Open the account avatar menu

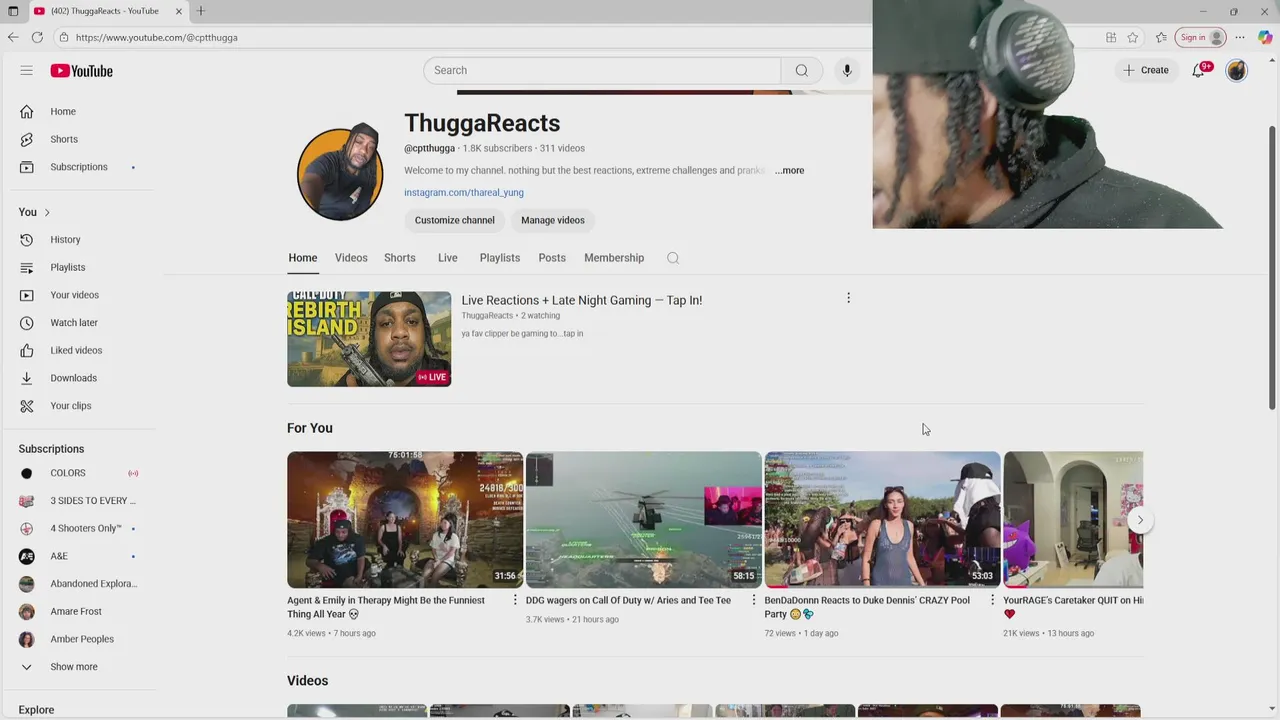click(x=1237, y=70)
